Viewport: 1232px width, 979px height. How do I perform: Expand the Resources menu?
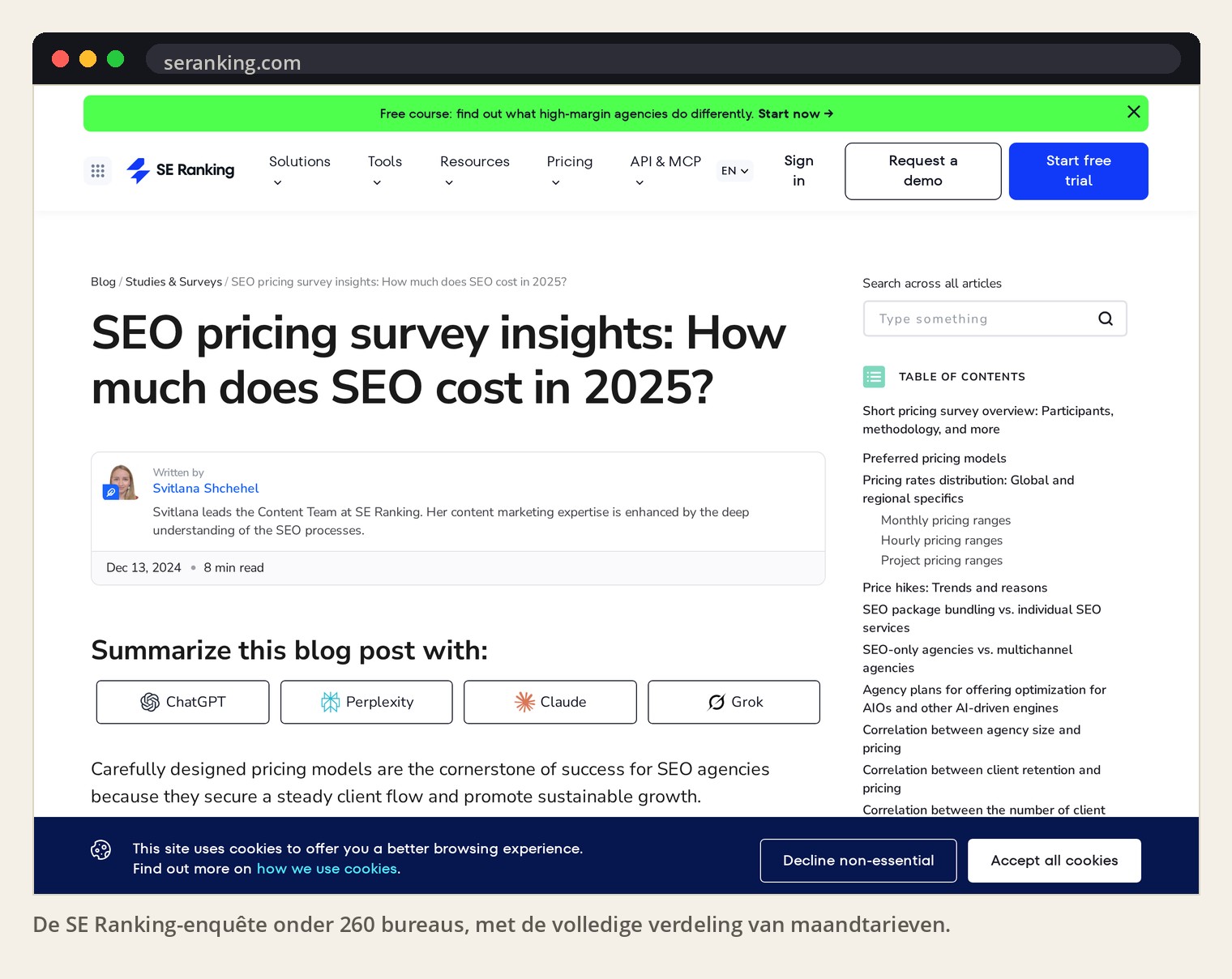click(x=475, y=171)
